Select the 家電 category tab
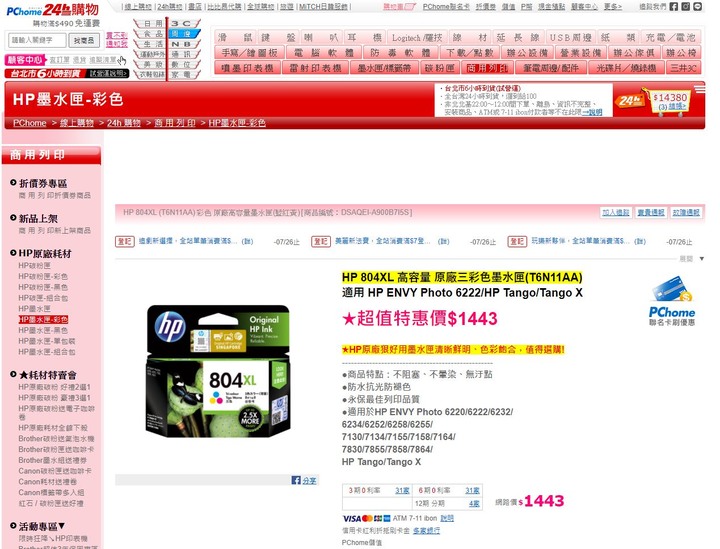This screenshot has height=549, width=720. click(x=182, y=74)
